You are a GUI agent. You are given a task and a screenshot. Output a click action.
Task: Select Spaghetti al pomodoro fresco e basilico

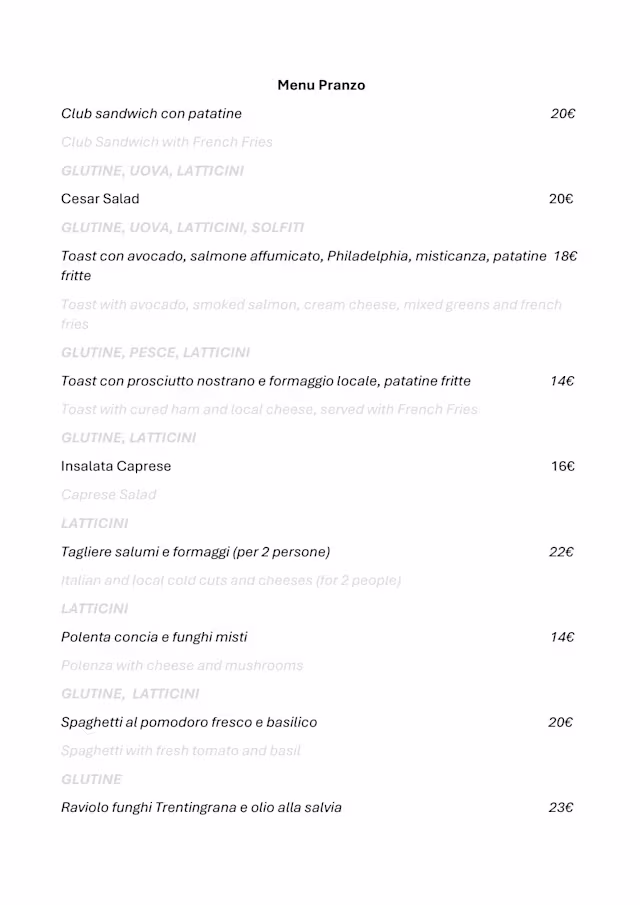pos(189,722)
